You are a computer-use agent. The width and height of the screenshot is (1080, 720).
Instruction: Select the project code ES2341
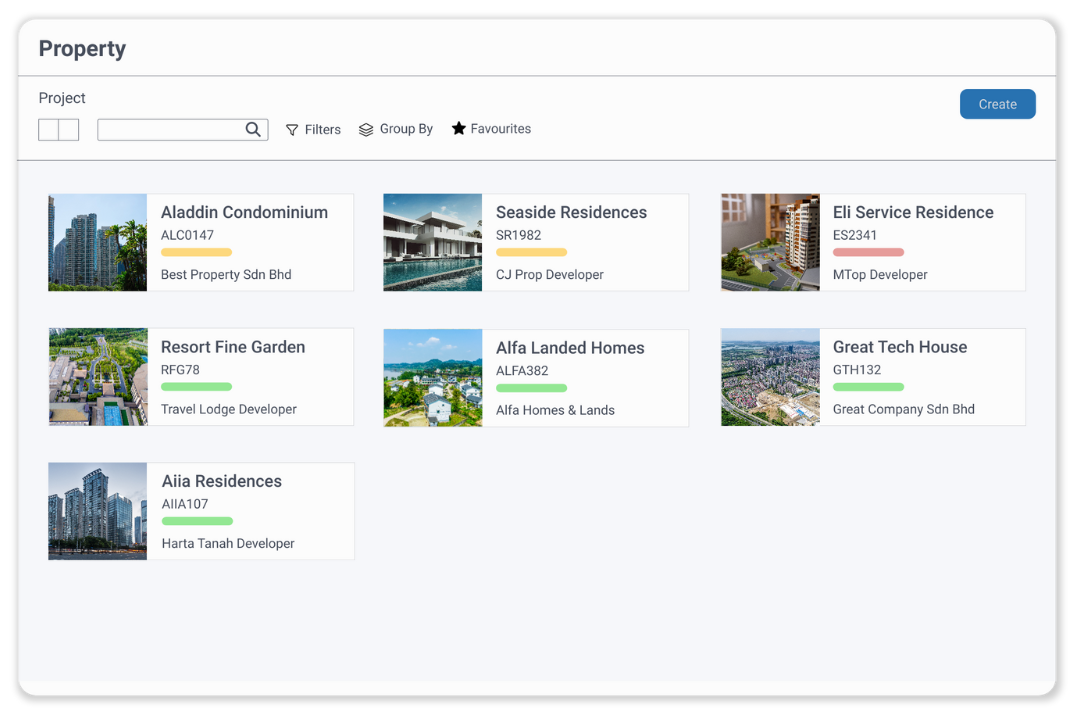(855, 235)
